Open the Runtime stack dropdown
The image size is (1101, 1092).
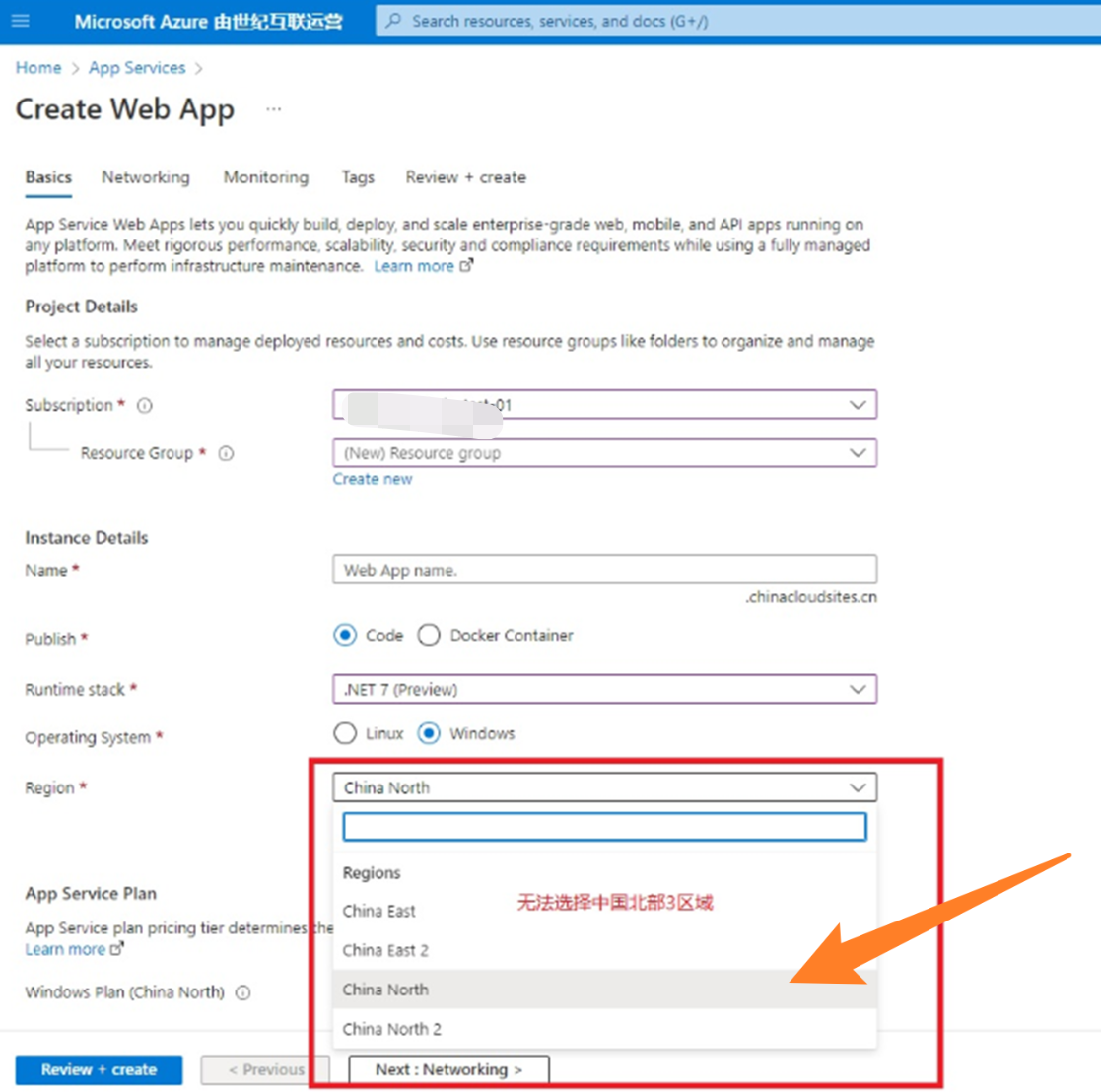click(x=857, y=690)
